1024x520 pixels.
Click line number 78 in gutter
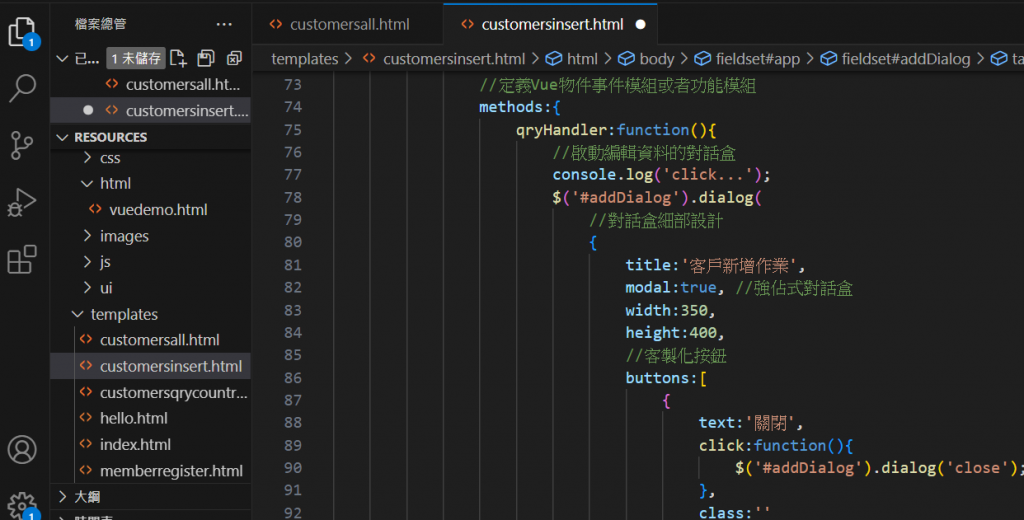tap(293, 197)
